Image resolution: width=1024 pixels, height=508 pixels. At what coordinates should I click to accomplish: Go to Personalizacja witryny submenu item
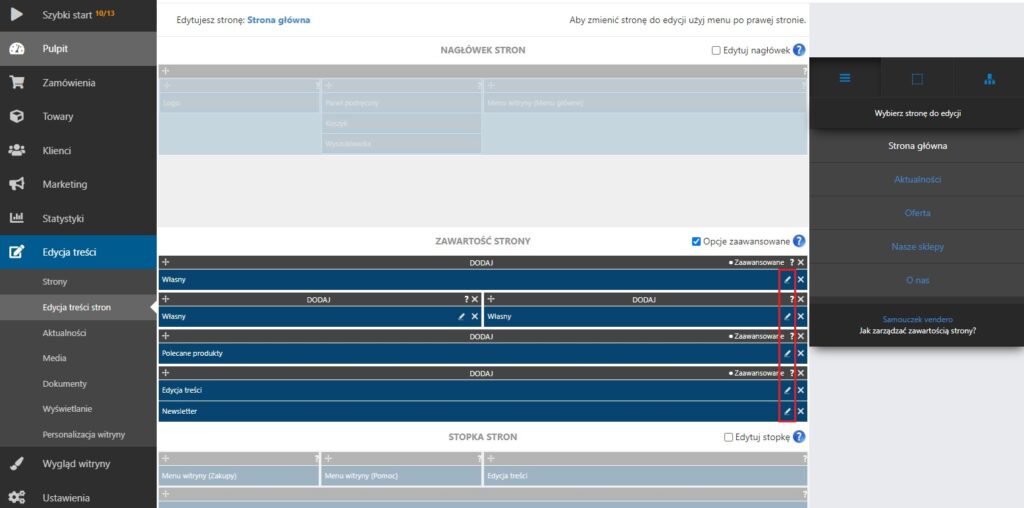[x=83, y=434]
